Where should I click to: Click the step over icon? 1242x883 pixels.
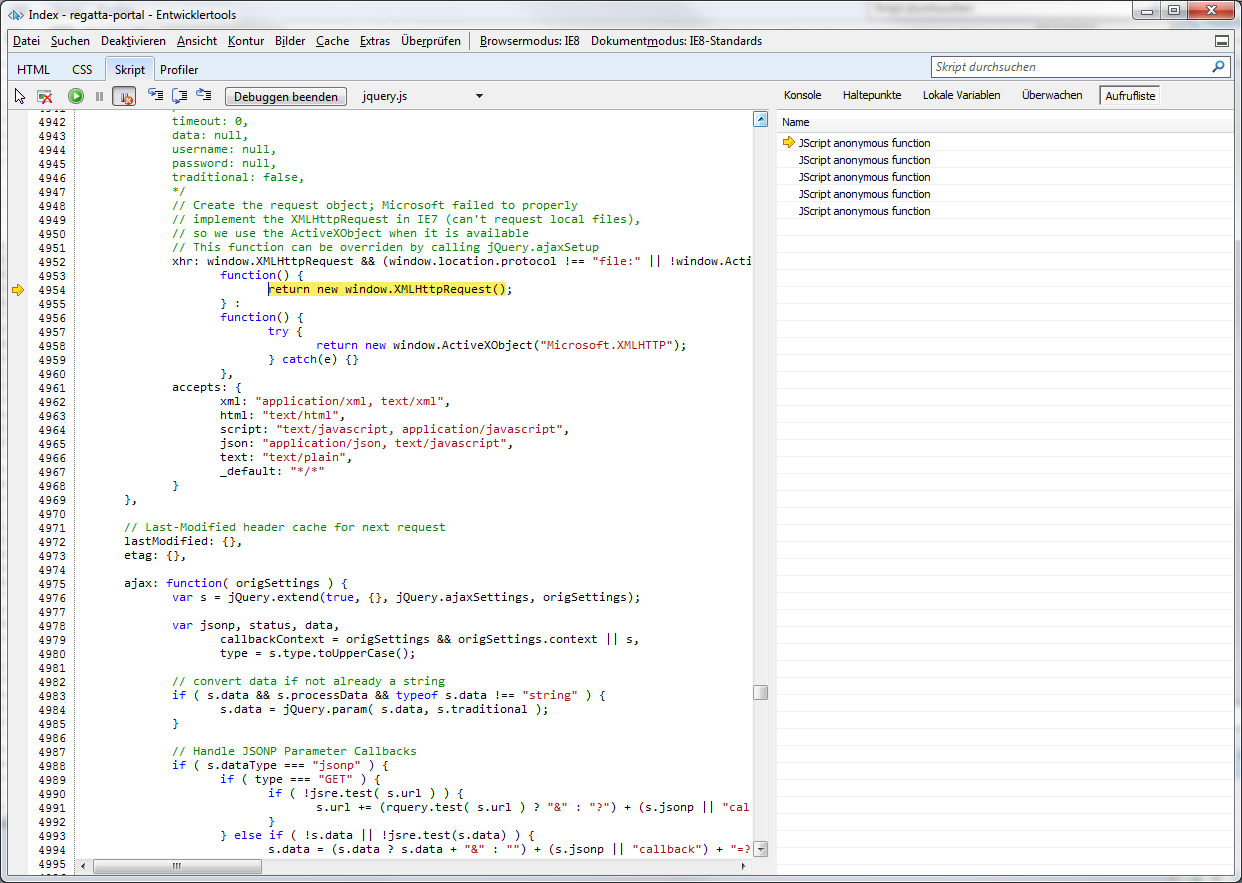click(x=180, y=96)
